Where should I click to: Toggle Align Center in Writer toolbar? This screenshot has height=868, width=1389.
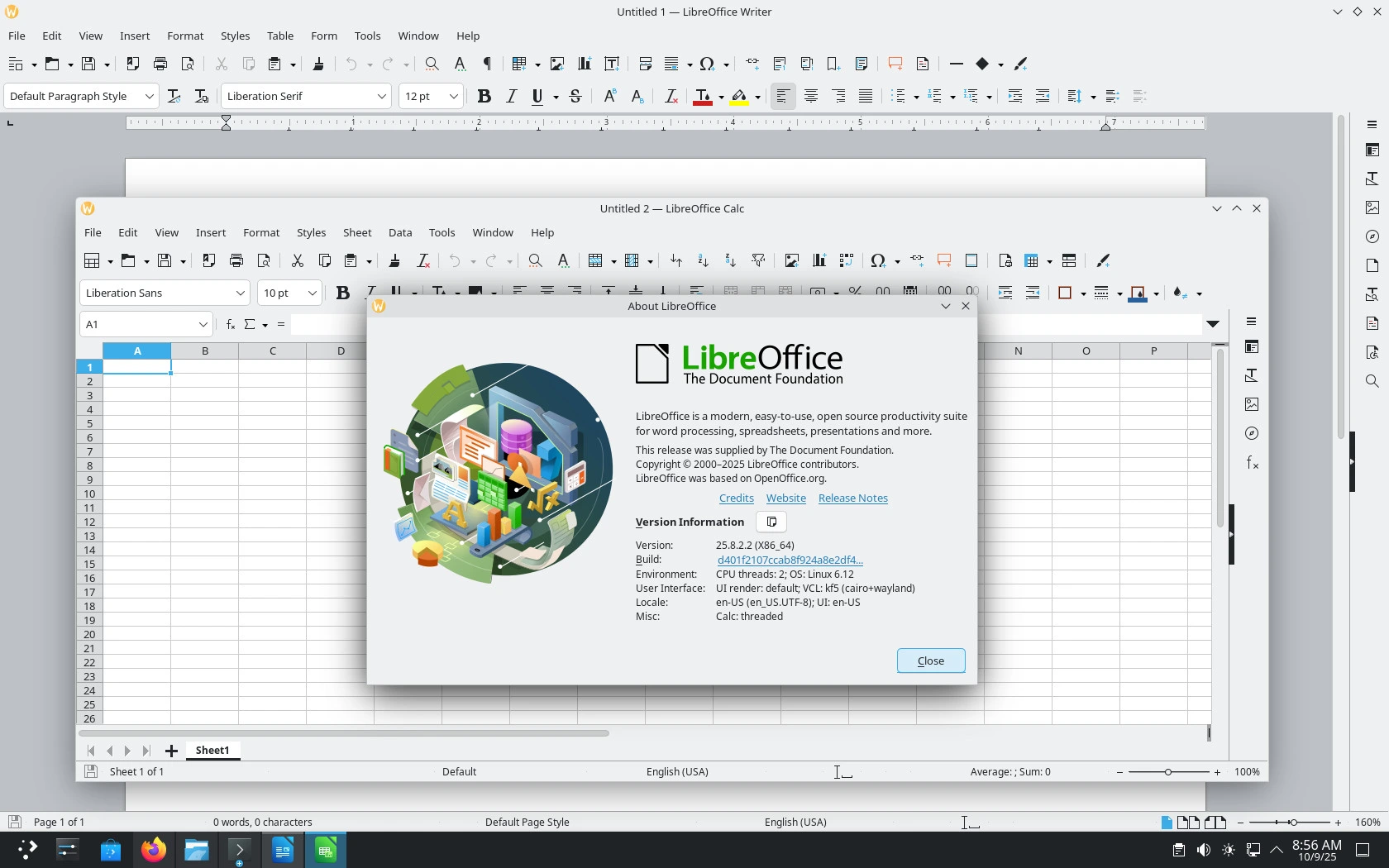pos(811,97)
